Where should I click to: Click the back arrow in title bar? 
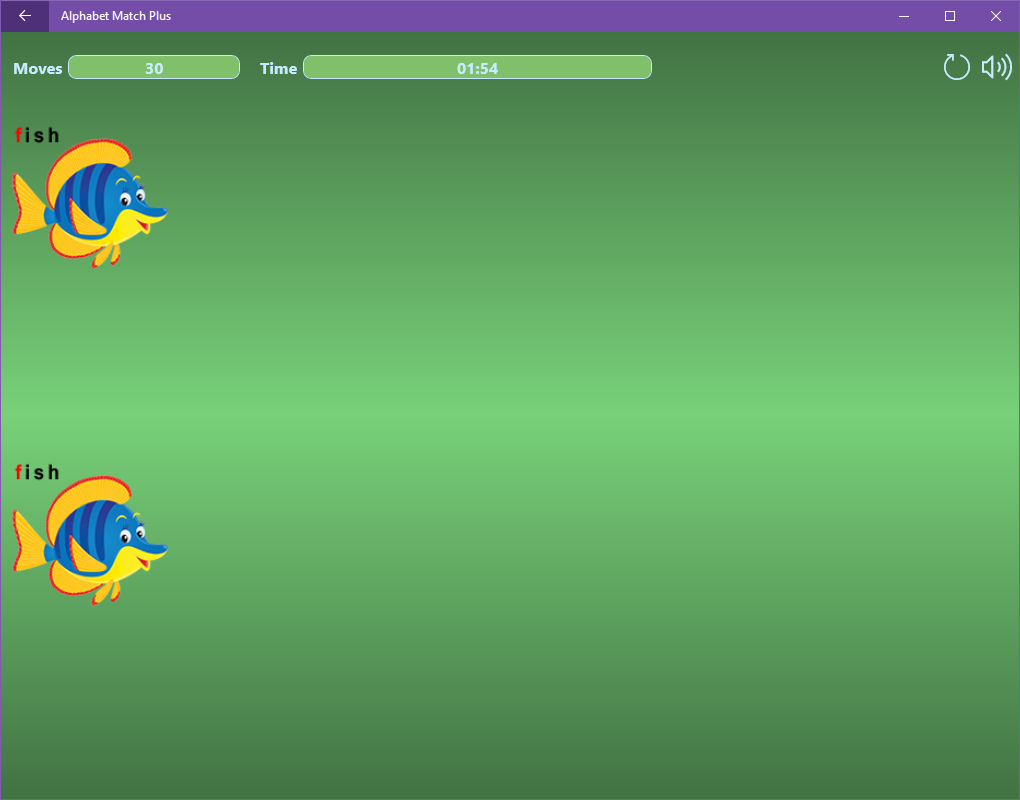[25, 16]
